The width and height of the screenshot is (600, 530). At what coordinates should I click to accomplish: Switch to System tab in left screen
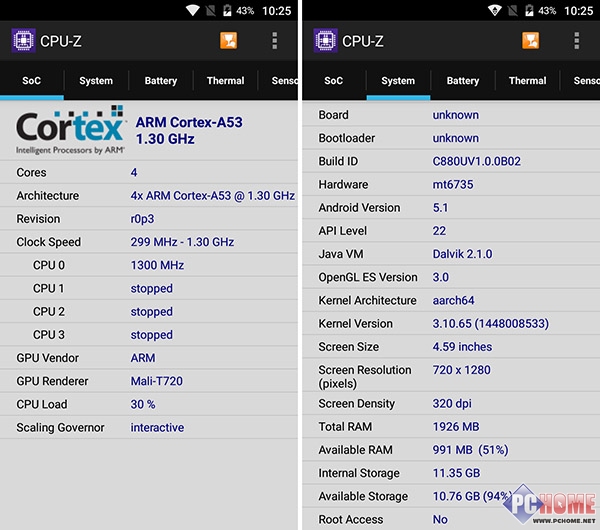point(96,81)
